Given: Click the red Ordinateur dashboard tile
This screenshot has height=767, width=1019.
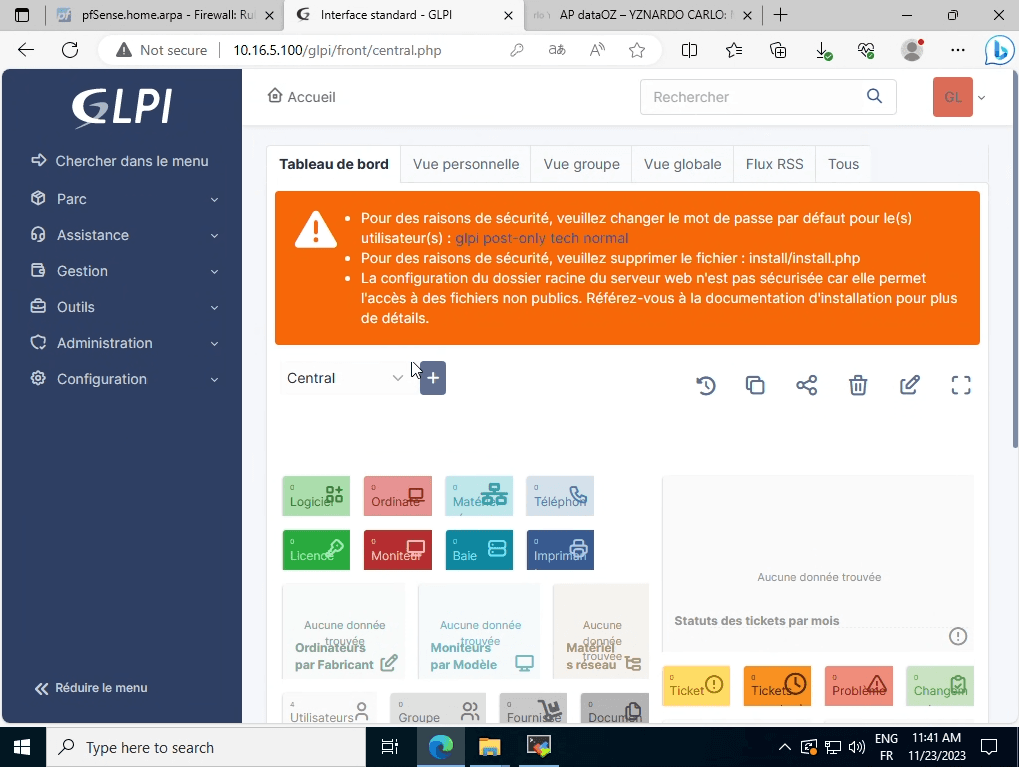Looking at the screenshot, I should click(x=397, y=496).
